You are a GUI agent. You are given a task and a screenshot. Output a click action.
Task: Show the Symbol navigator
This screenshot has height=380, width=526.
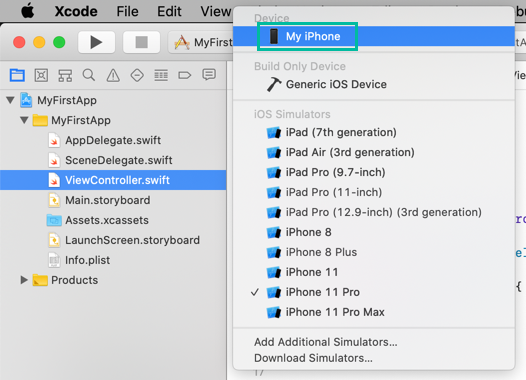click(65, 75)
